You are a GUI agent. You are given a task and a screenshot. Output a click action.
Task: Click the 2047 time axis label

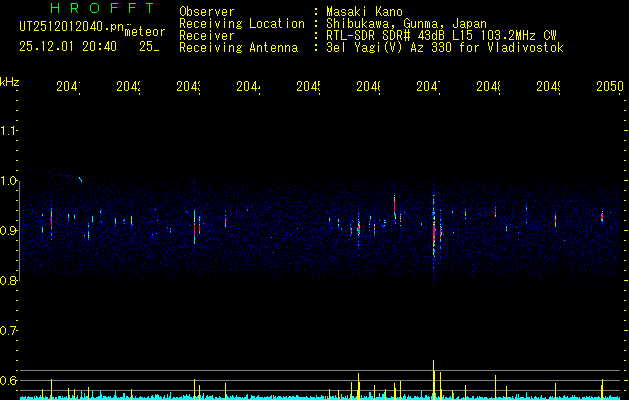click(428, 86)
